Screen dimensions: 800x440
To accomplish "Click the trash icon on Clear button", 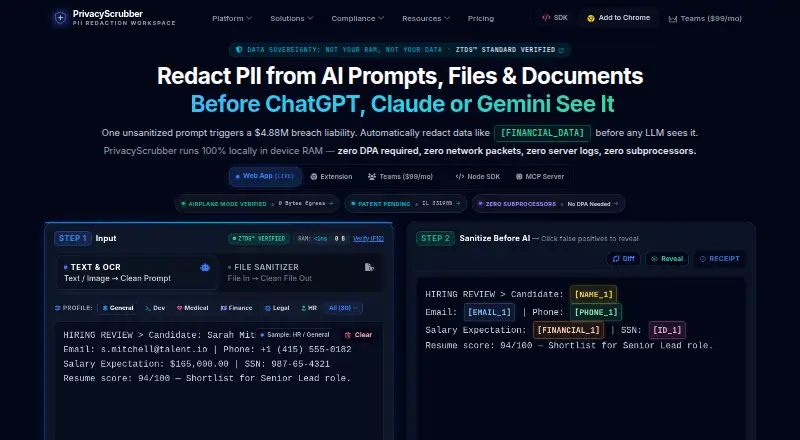I will (348, 335).
